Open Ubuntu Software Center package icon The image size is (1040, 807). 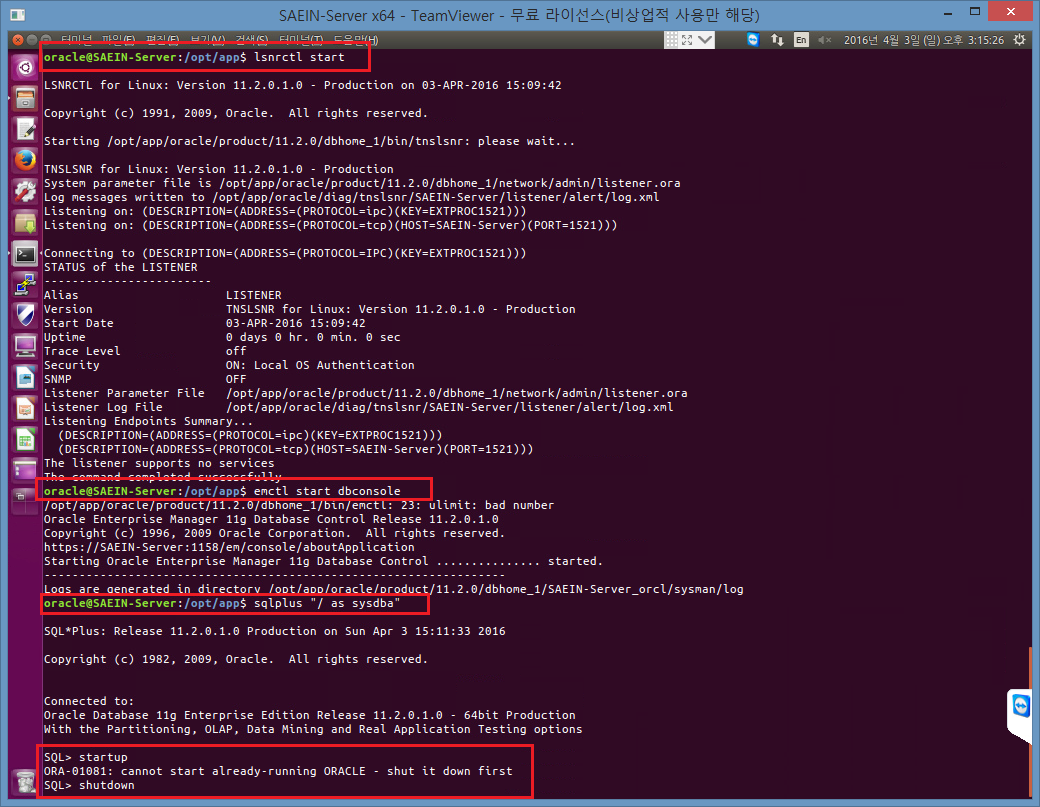[x=25, y=223]
